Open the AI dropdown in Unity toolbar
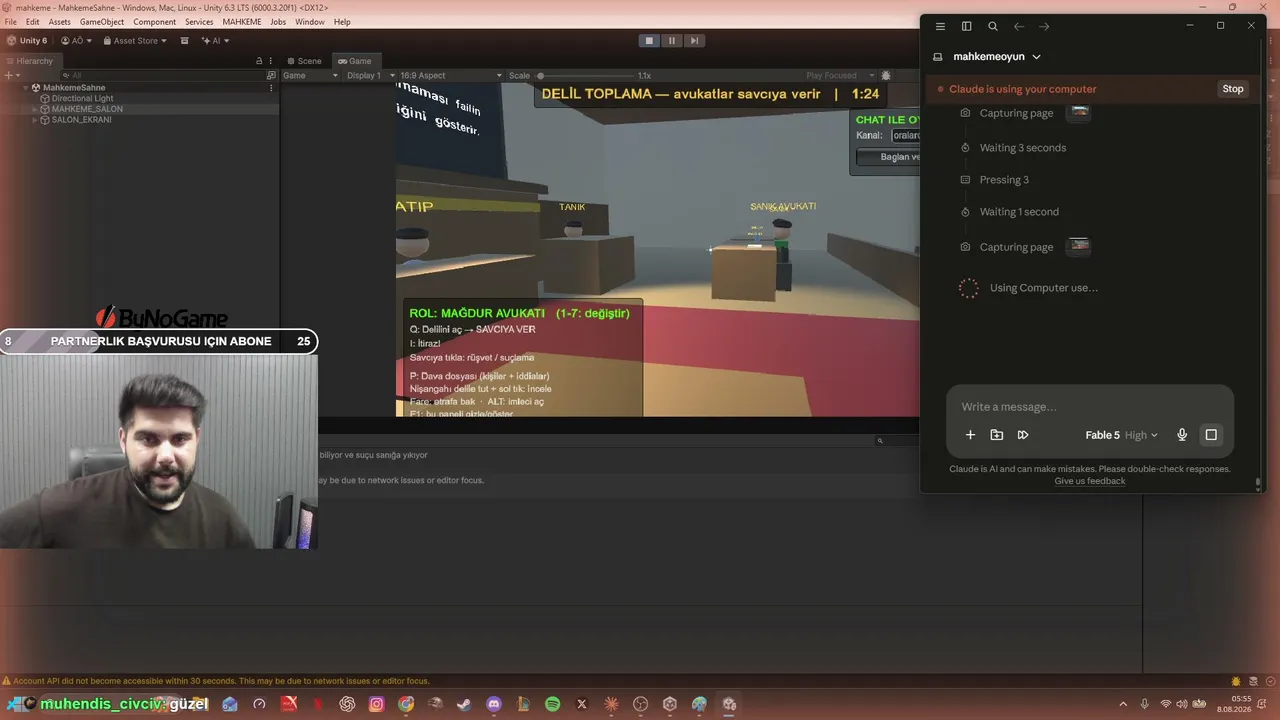The width and height of the screenshot is (1280, 720). click(x=216, y=41)
